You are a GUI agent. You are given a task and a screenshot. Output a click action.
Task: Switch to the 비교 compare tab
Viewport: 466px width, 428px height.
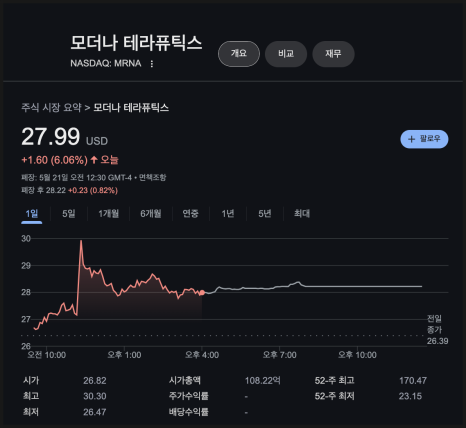tap(286, 54)
